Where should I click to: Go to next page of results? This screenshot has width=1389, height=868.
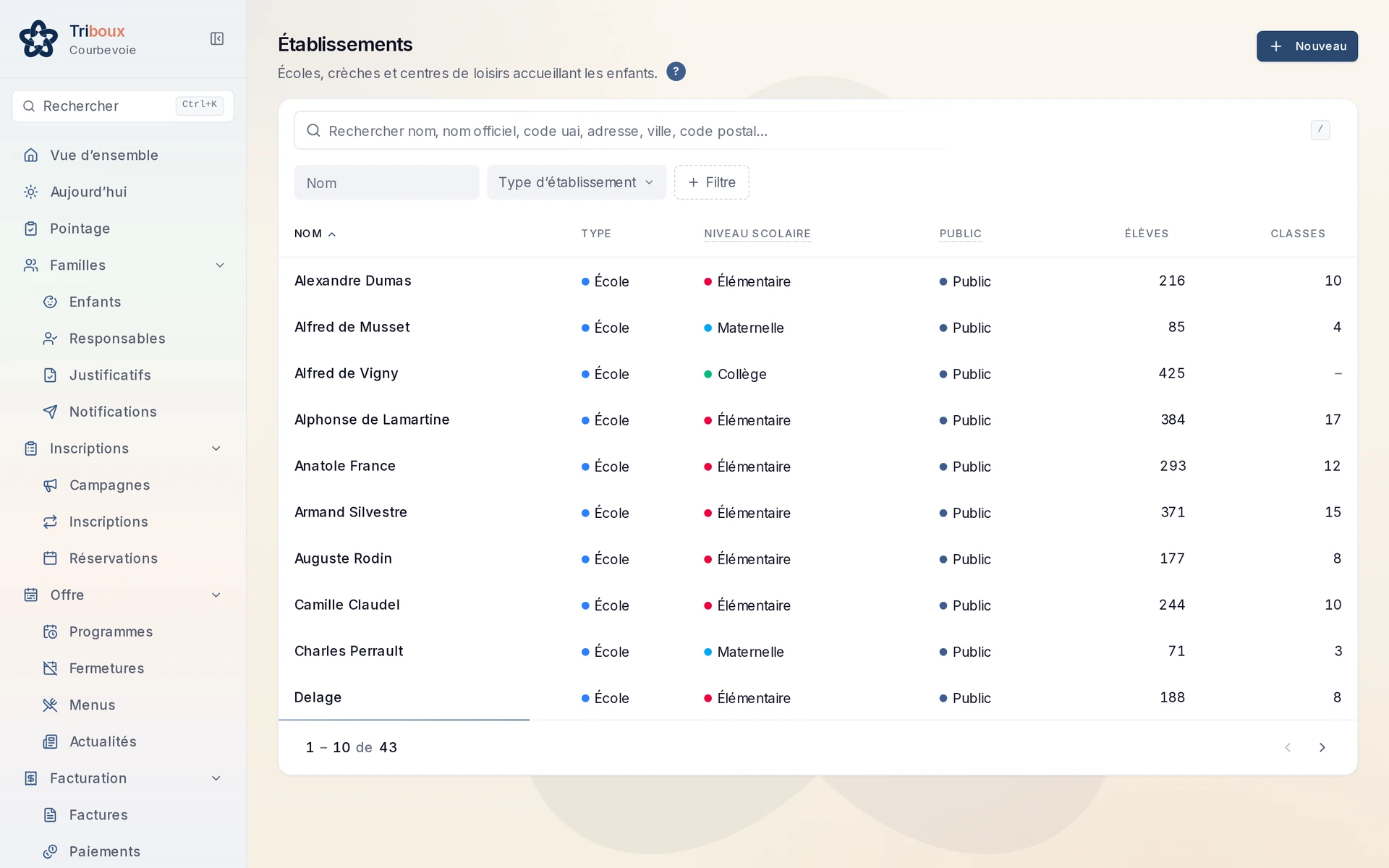(1322, 747)
